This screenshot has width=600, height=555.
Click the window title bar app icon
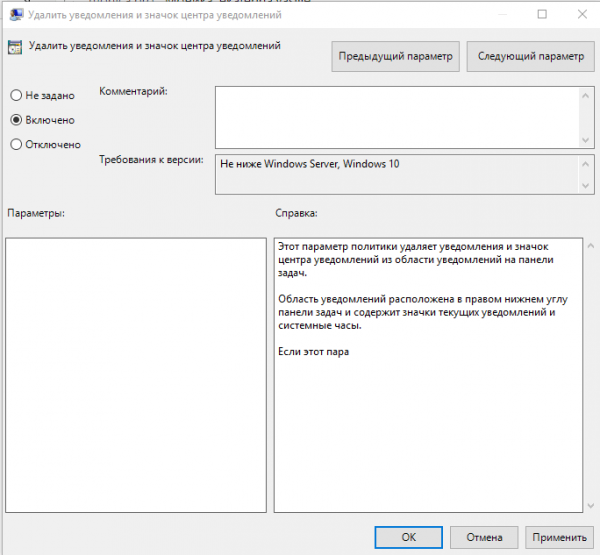click(16, 15)
